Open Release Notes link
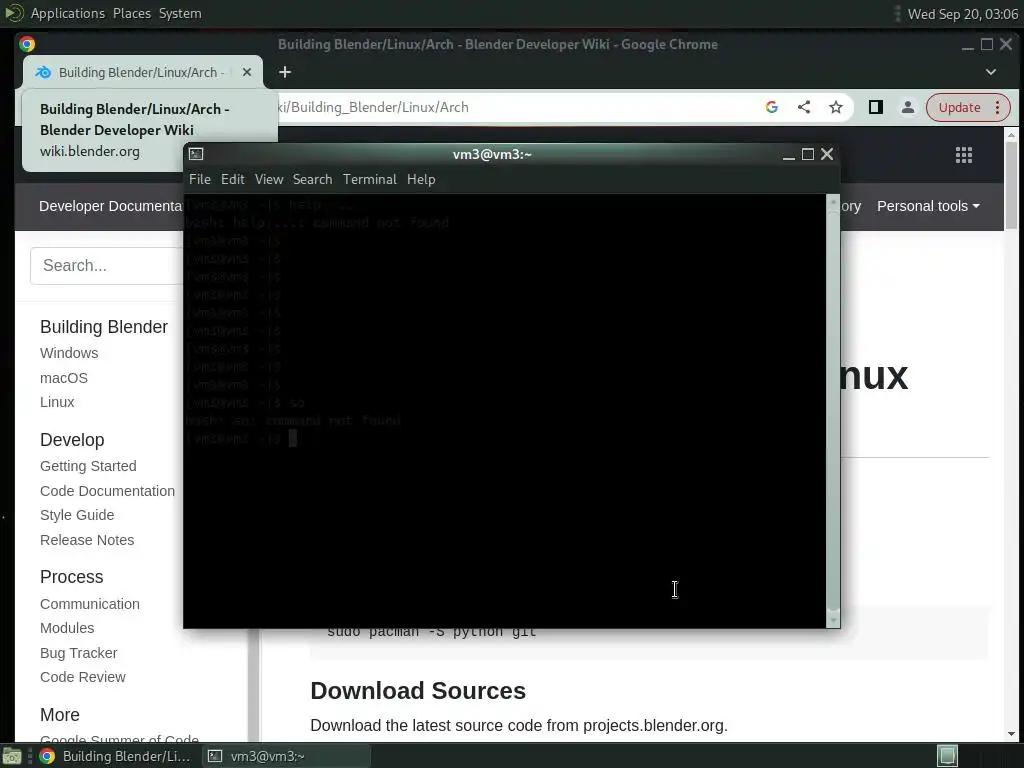1024x768 pixels. 88,540
